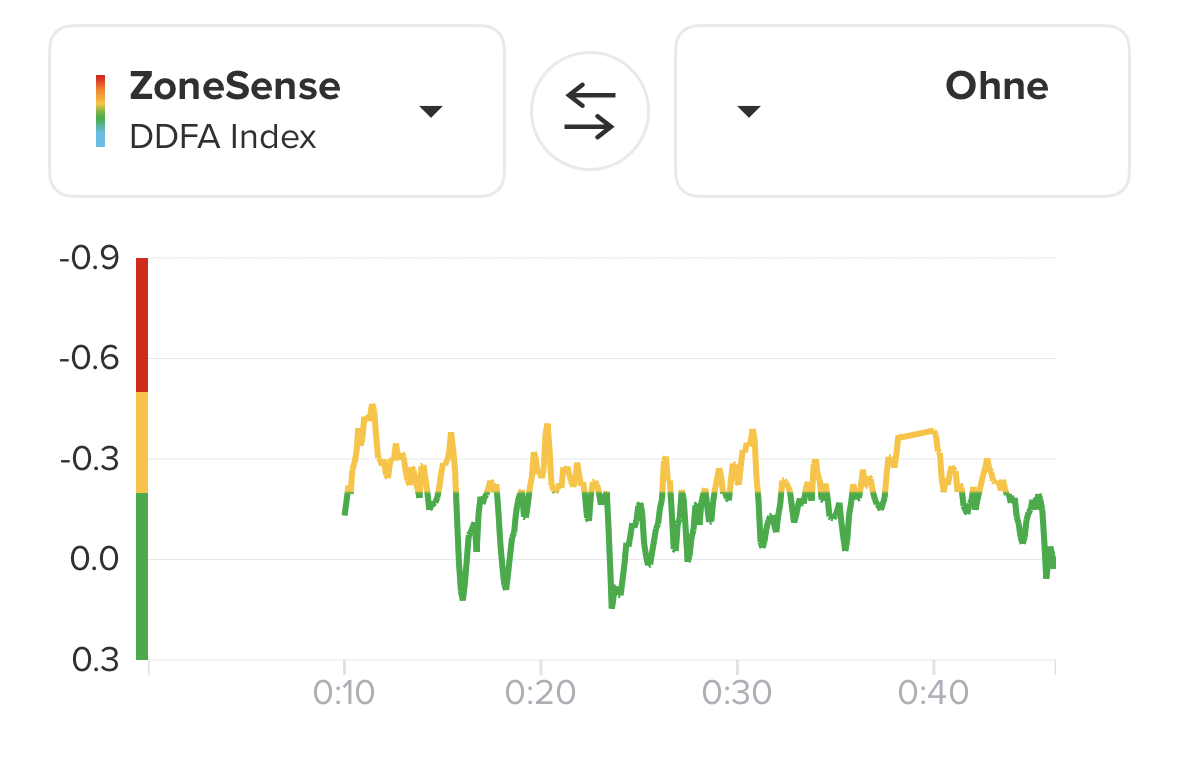1179x774 pixels.
Task: Click the 0:10 time axis marker
Action: [x=345, y=694]
